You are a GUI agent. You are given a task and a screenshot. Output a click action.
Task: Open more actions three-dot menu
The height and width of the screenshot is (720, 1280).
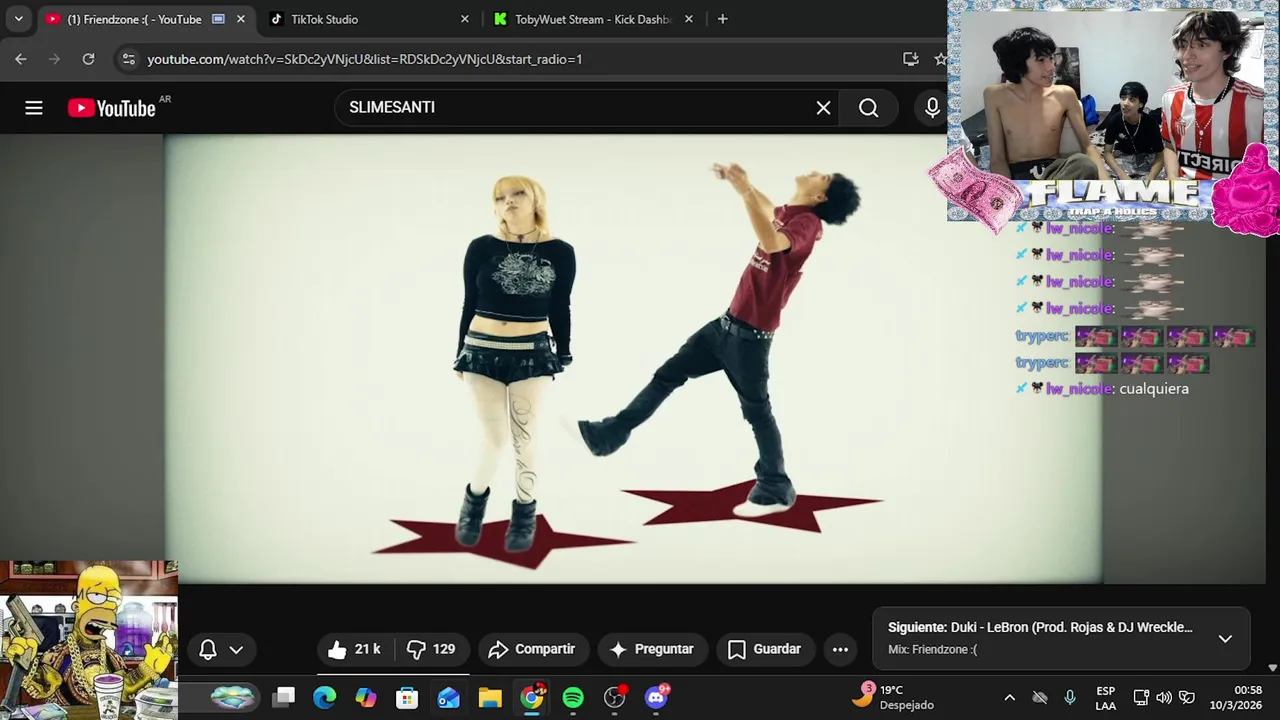tap(840, 650)
